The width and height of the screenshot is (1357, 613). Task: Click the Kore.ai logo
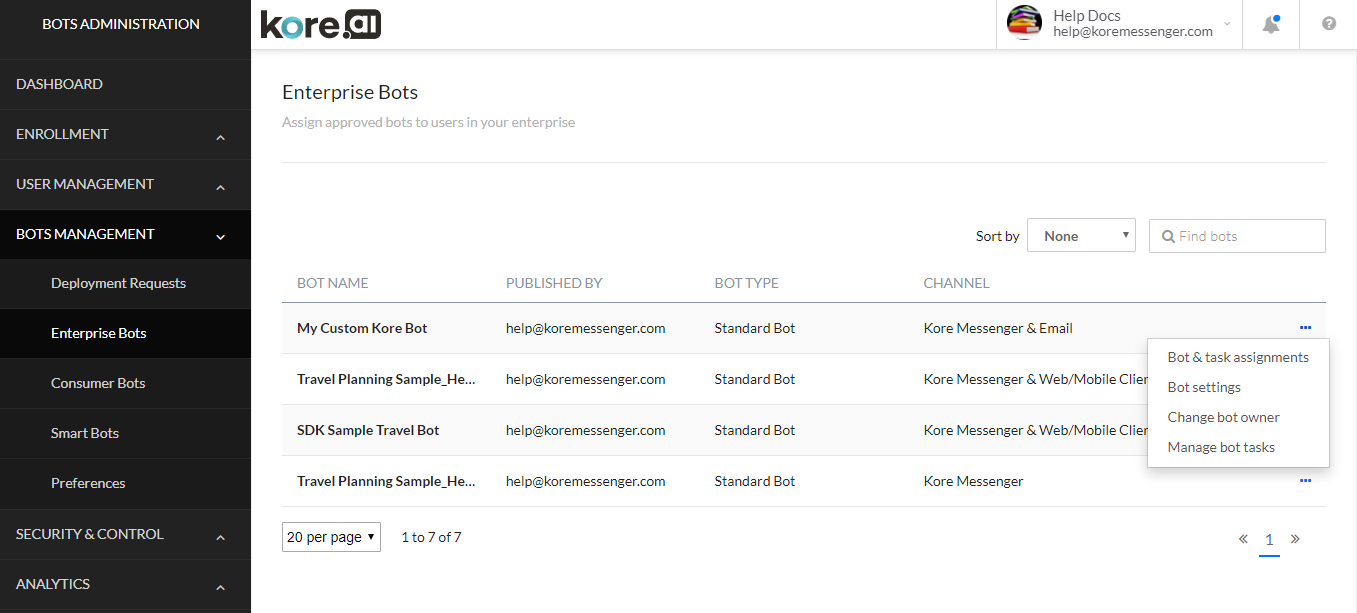pyautogui.click(x=320, y=25)
